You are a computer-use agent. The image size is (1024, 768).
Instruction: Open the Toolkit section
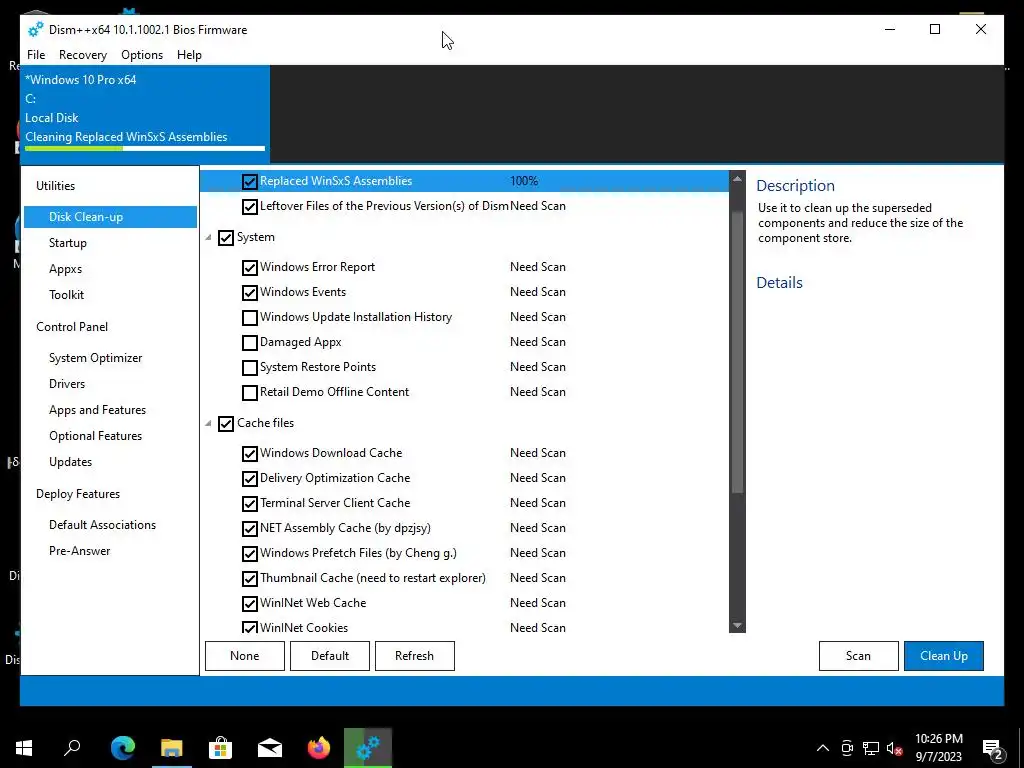(x=67, y=295)
